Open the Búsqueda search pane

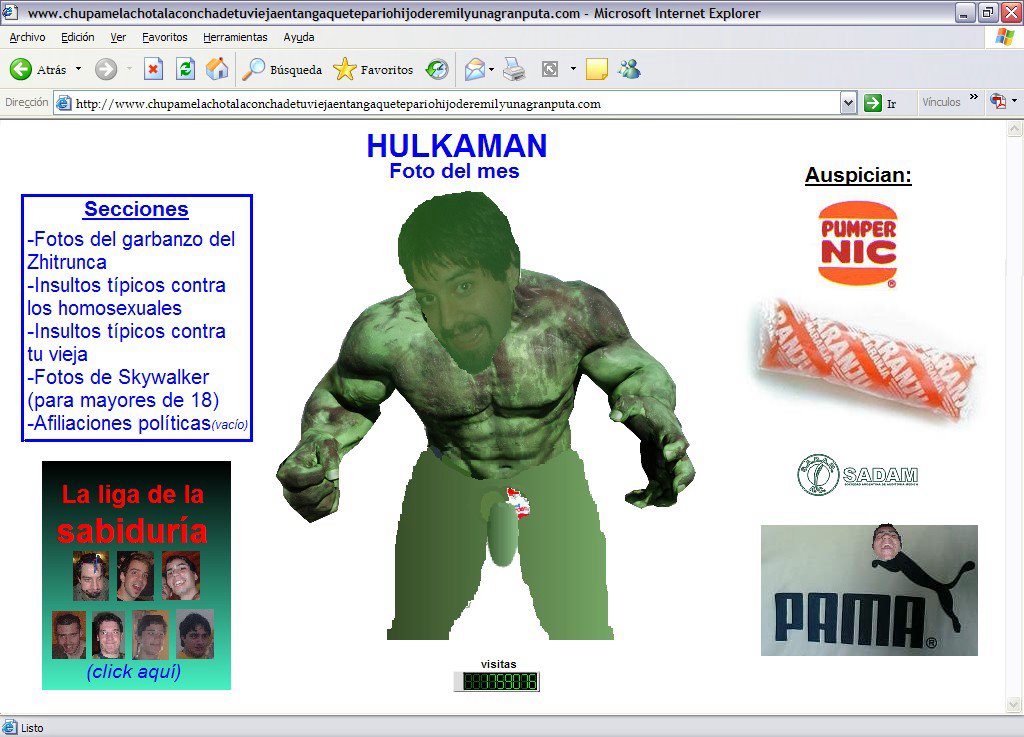(x=281, y=69)
